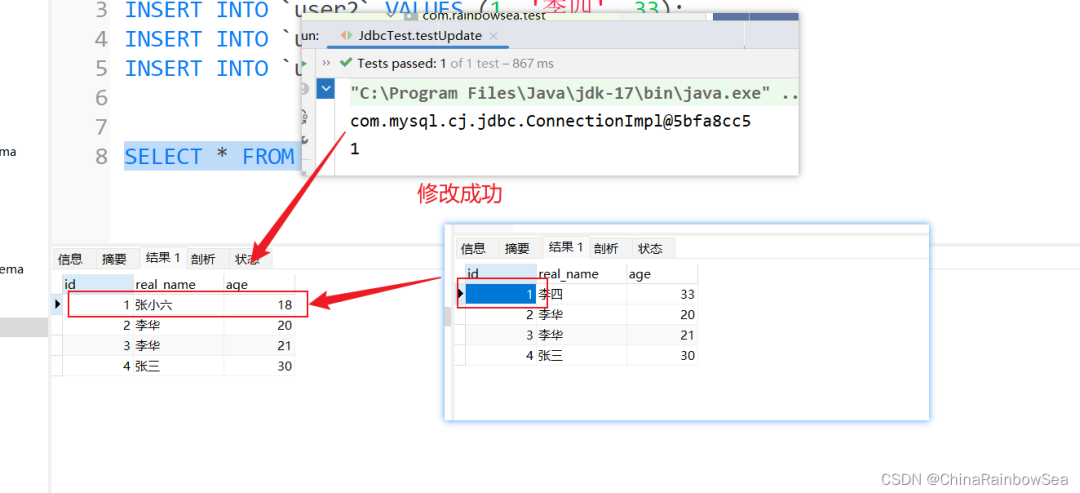Click SQL line 5 INSERT INTO statement
1080x493 pixels.
coord(213,69)
